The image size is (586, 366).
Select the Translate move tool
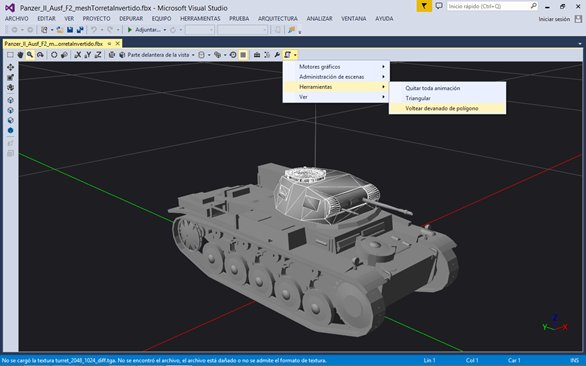pyautogui.click(x=10, y=67)
